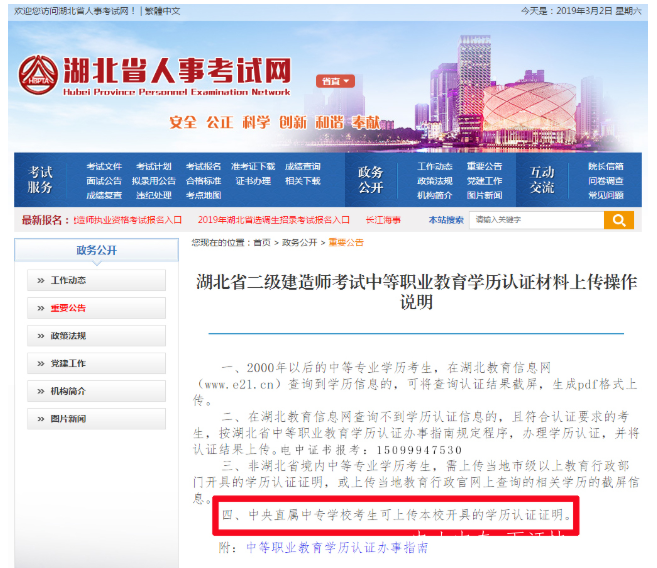Open 2019年湖北省选调生招录考试报名入口 link
This screenshot has width=657, height=568.
pyautogui.click(x=273, y=220)
